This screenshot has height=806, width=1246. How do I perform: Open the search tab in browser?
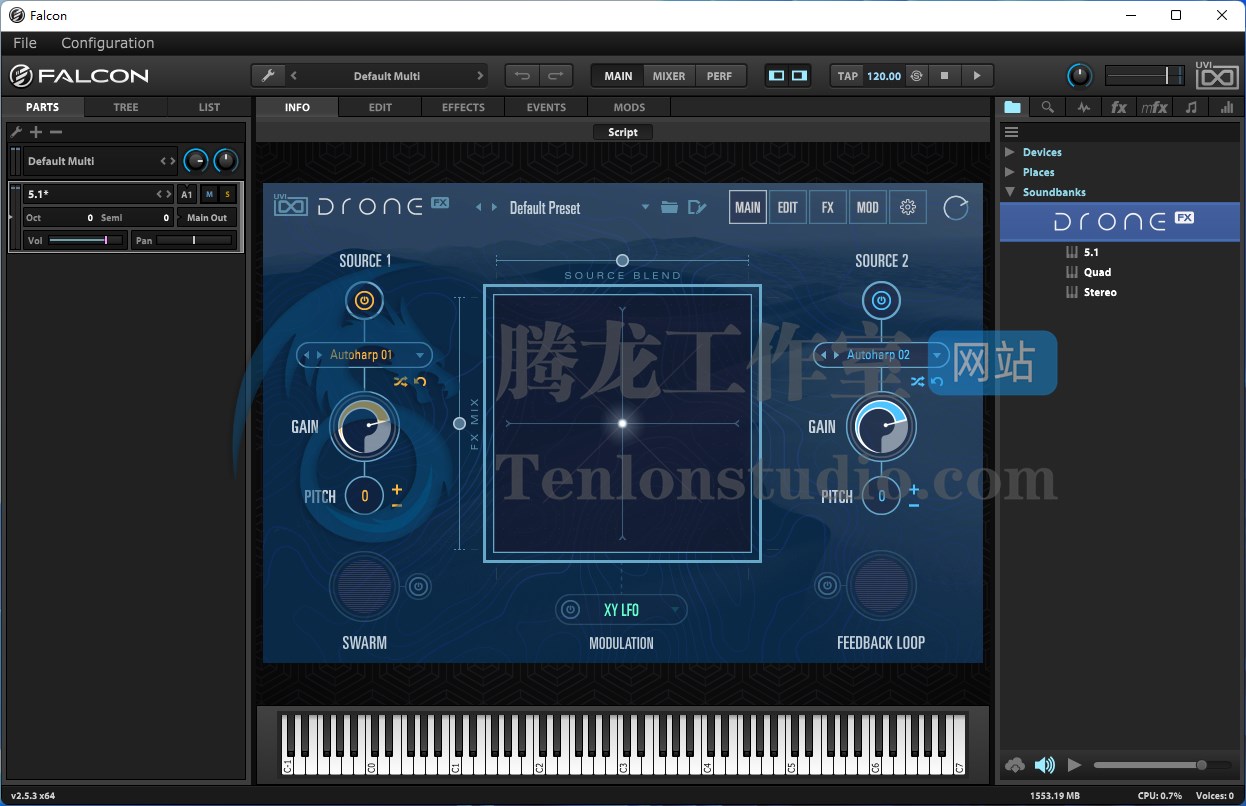click(x=1047, y=107)
